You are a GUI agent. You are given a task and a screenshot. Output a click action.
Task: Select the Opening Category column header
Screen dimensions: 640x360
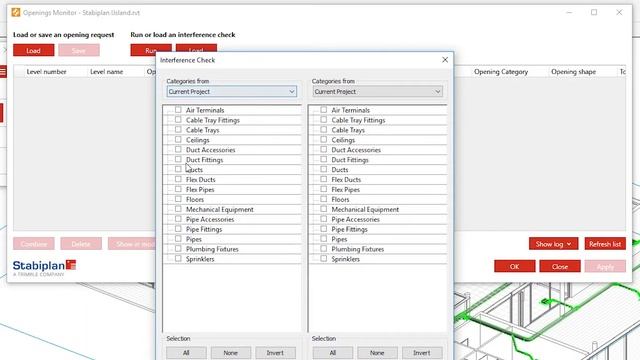coord(501,72)
